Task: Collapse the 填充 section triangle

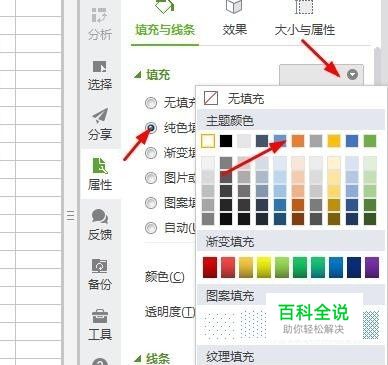Action: (138, 75)
